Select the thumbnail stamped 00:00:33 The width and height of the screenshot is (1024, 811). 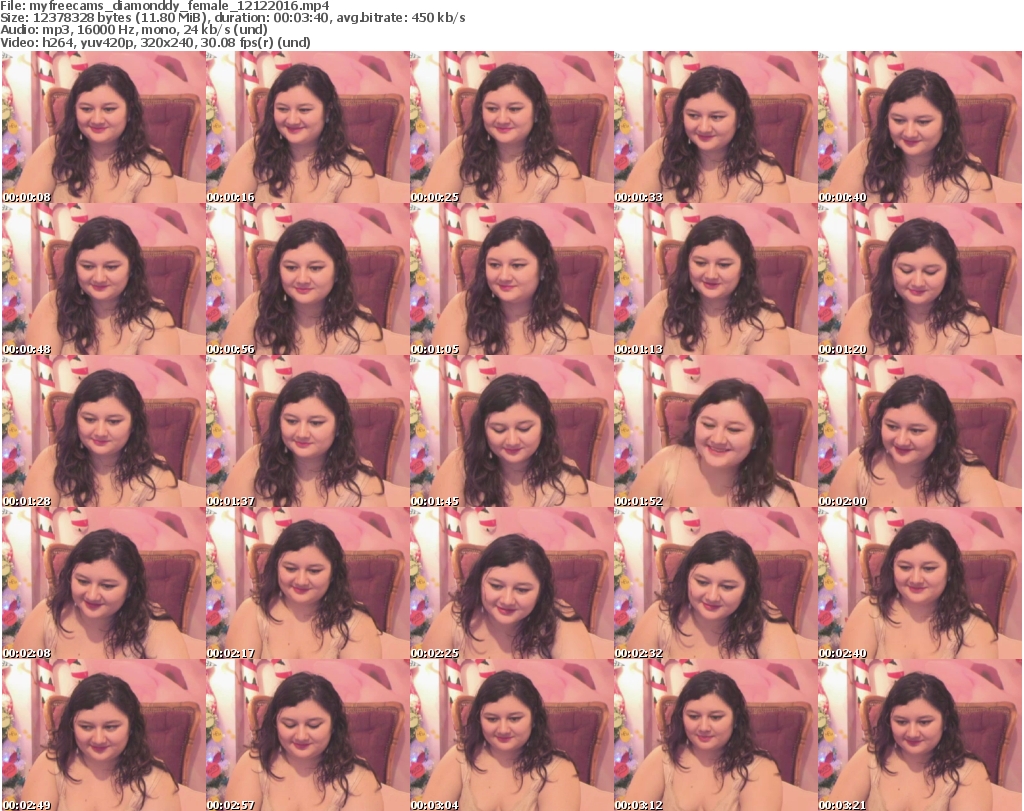point(716,127)
